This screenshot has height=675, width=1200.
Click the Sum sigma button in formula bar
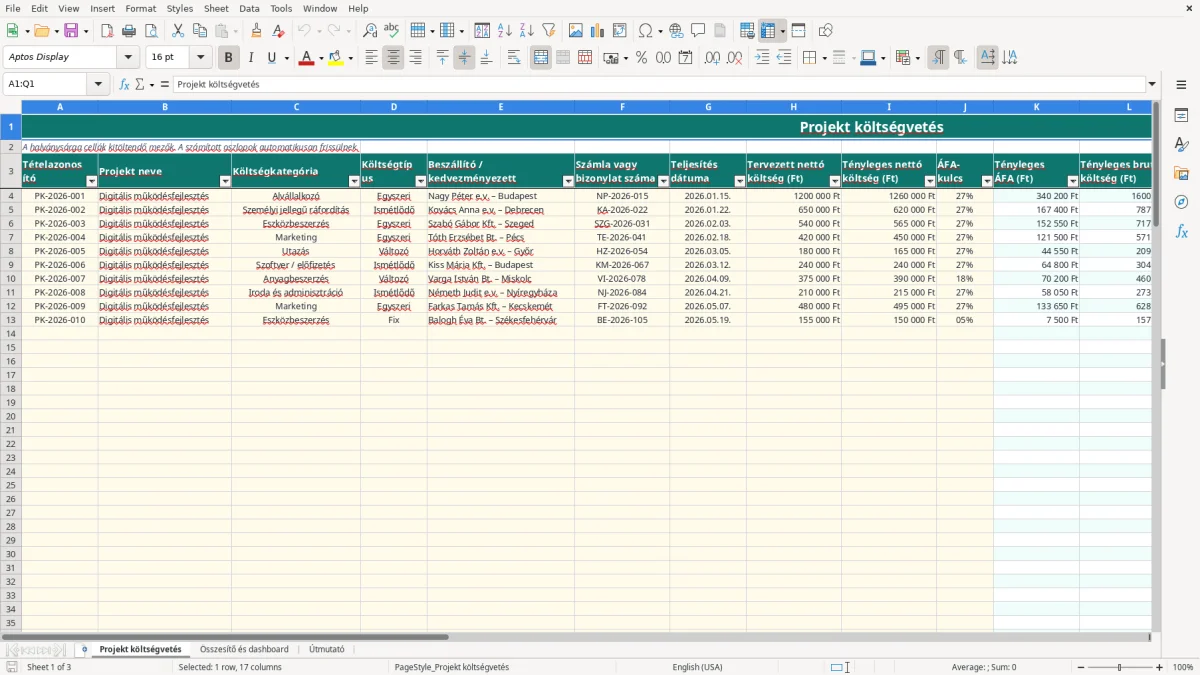pyautogui.click(x=139, y=84)
